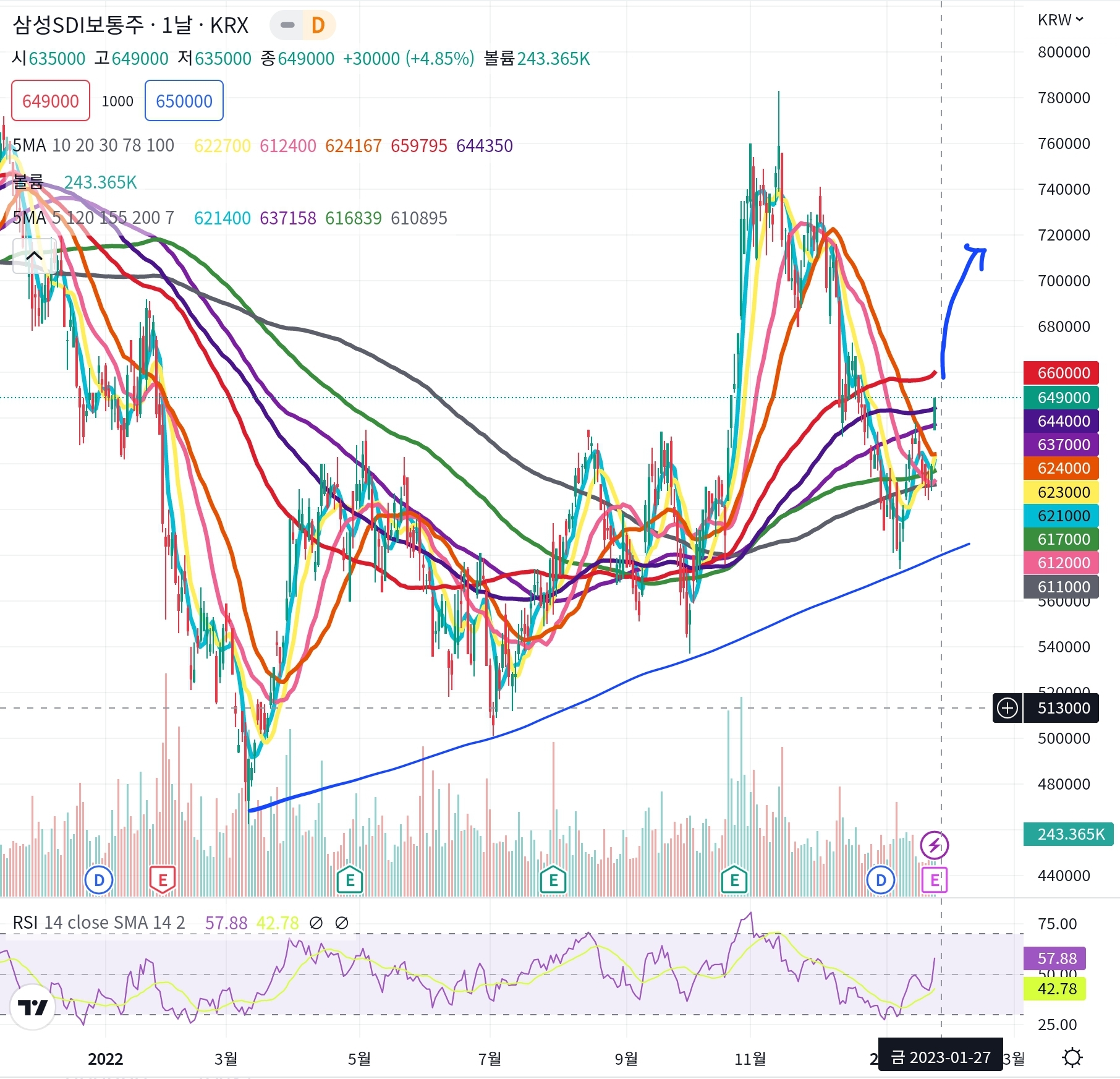
Task: Click the green E earnings marker near 5월
Action: [x=350, y=880]
